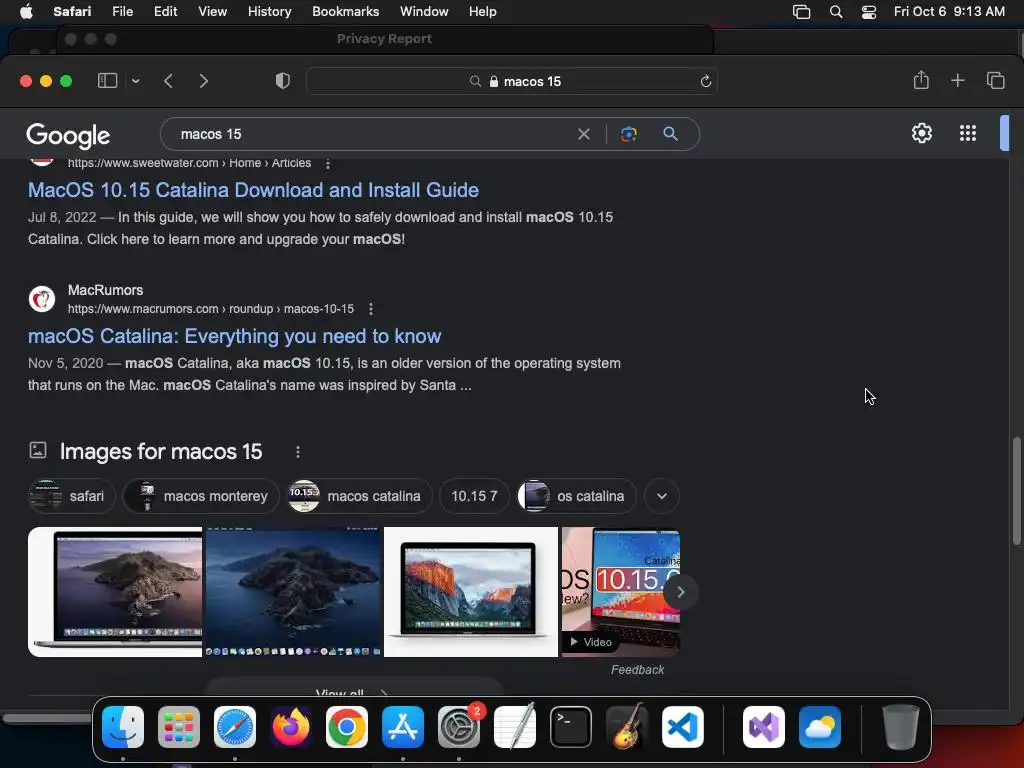
Task: Open Terminal from the Dock
Action: pos(571,727)
